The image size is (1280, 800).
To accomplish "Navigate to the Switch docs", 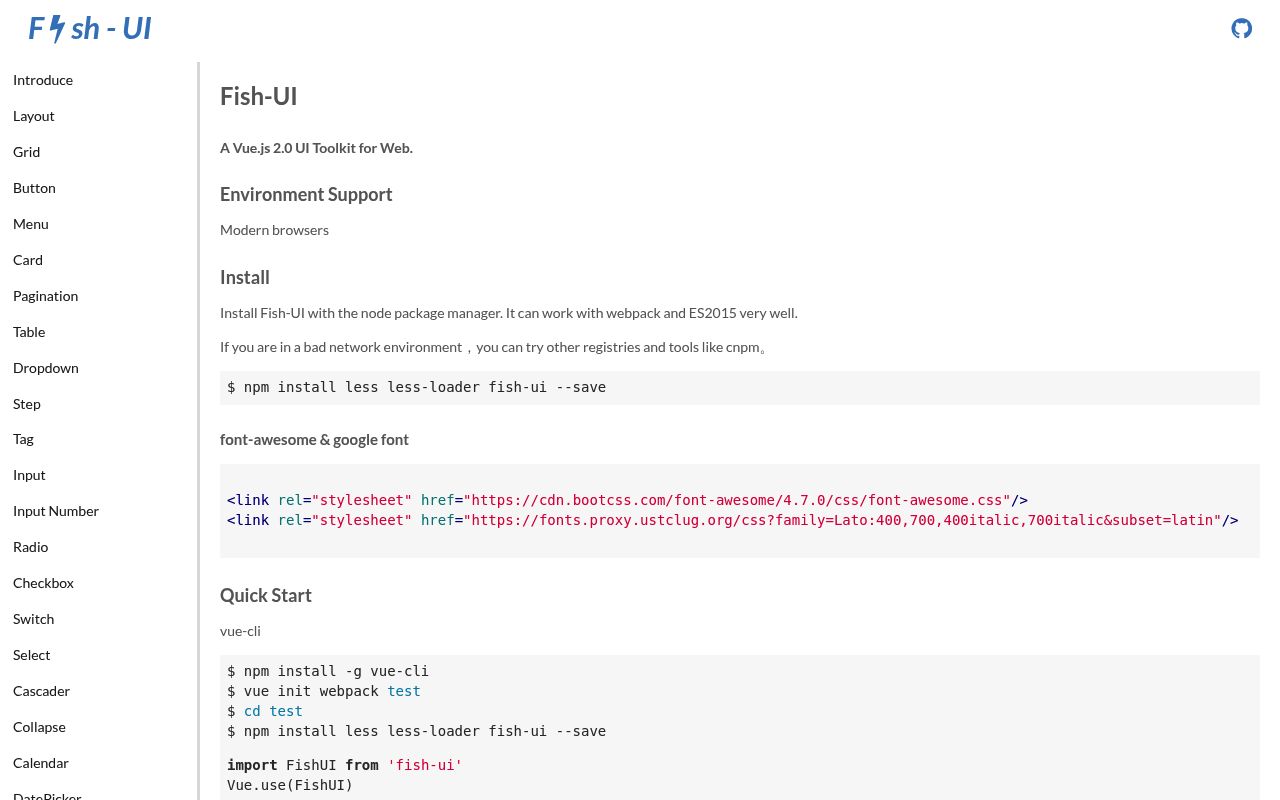I will point(34,619).
